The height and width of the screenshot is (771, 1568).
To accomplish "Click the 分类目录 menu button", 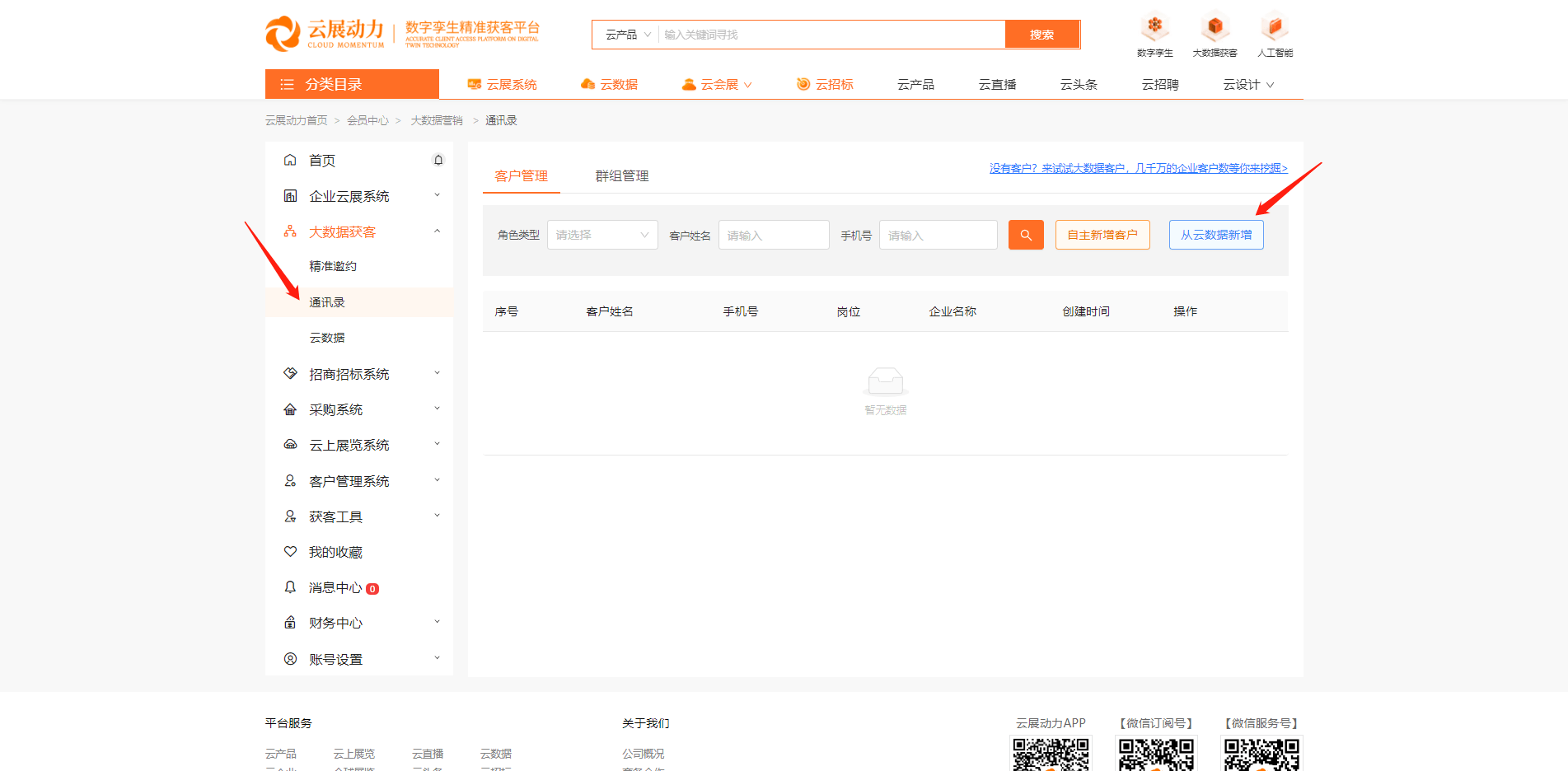I will coord(352,84).
